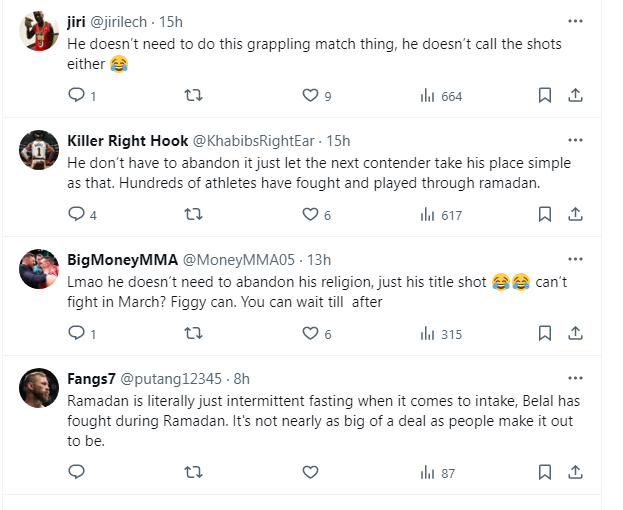Screen dimensions: 623x510
Task: Share Killer Right Hook's tweet
Action: 575,214
